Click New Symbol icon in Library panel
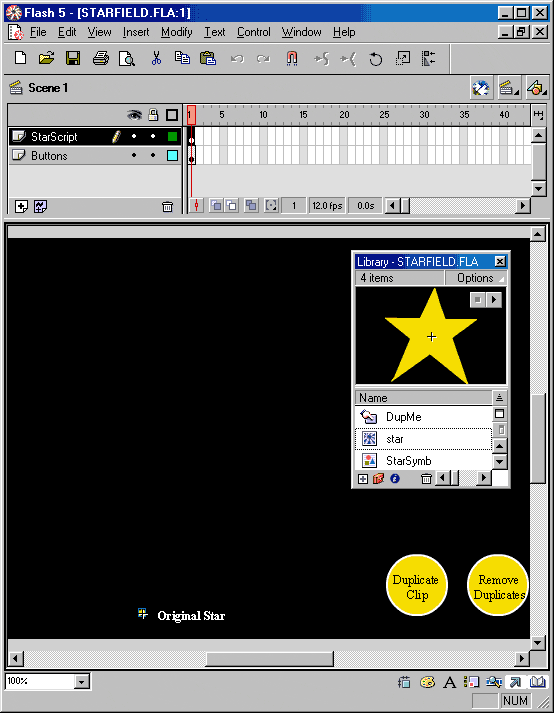Image resolution: width=554 pixels, height=713 pixels. [363, 479]
